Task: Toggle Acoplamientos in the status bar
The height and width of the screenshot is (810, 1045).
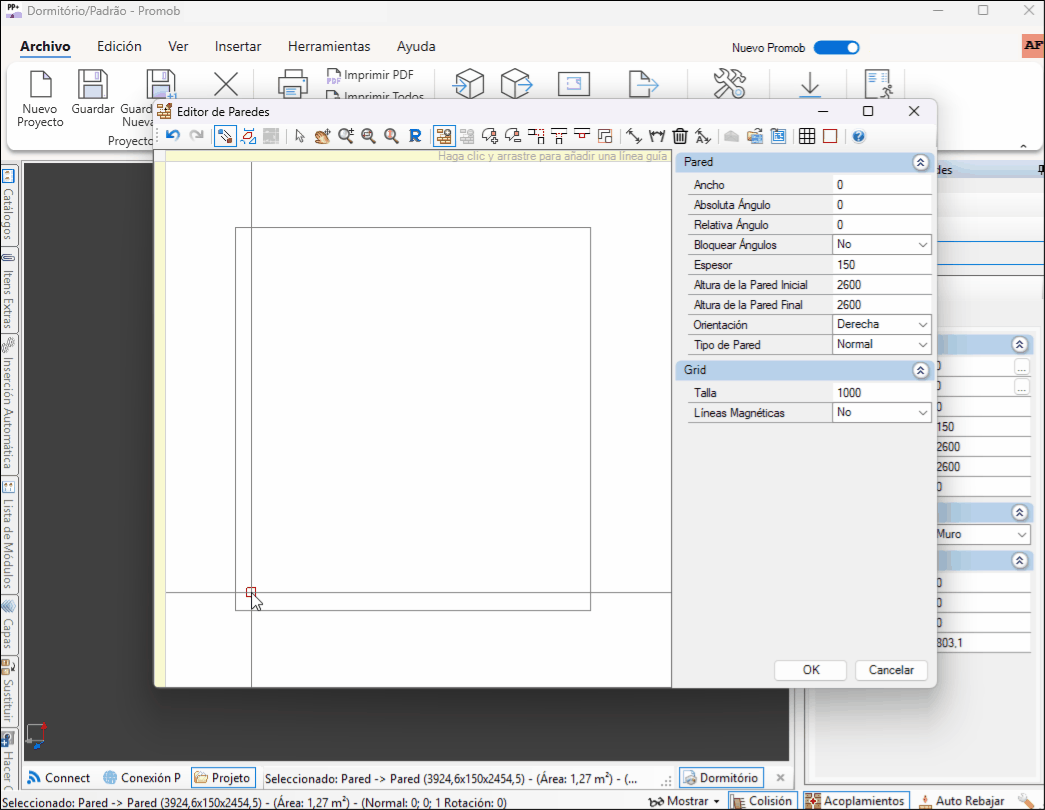Action: point(856,801)
